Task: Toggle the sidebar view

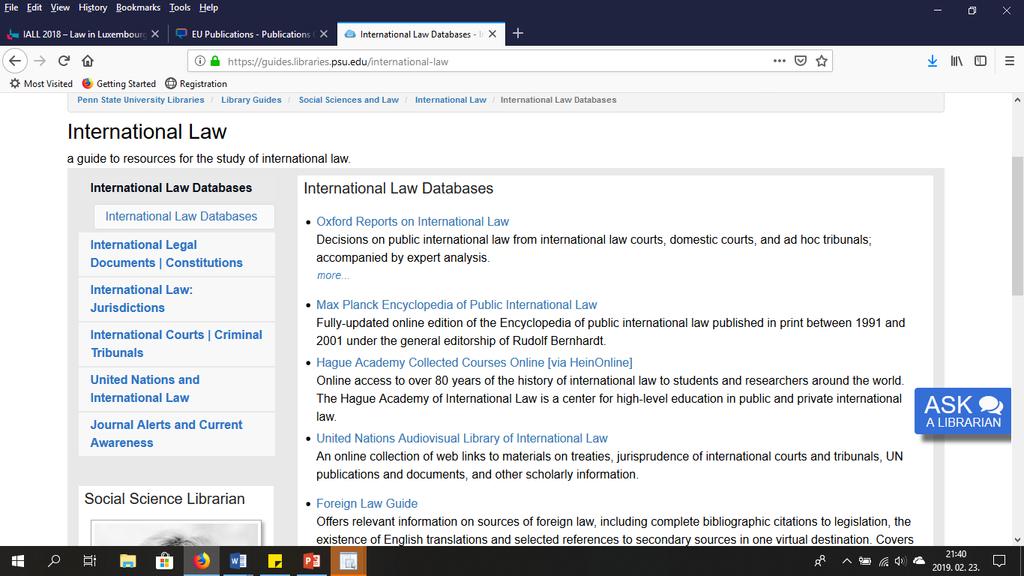Action: point(980,61)
